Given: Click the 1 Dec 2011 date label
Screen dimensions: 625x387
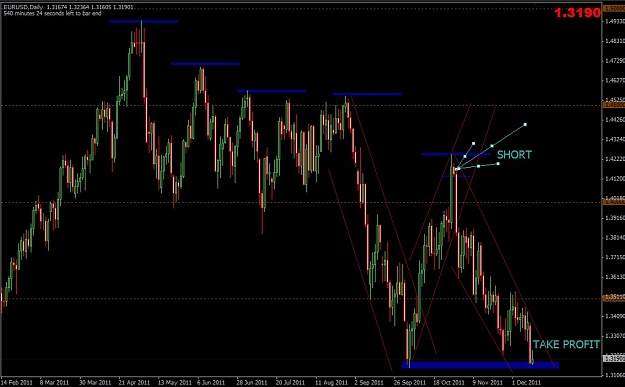Looking at the screenshot, I should tap(526, 383).
